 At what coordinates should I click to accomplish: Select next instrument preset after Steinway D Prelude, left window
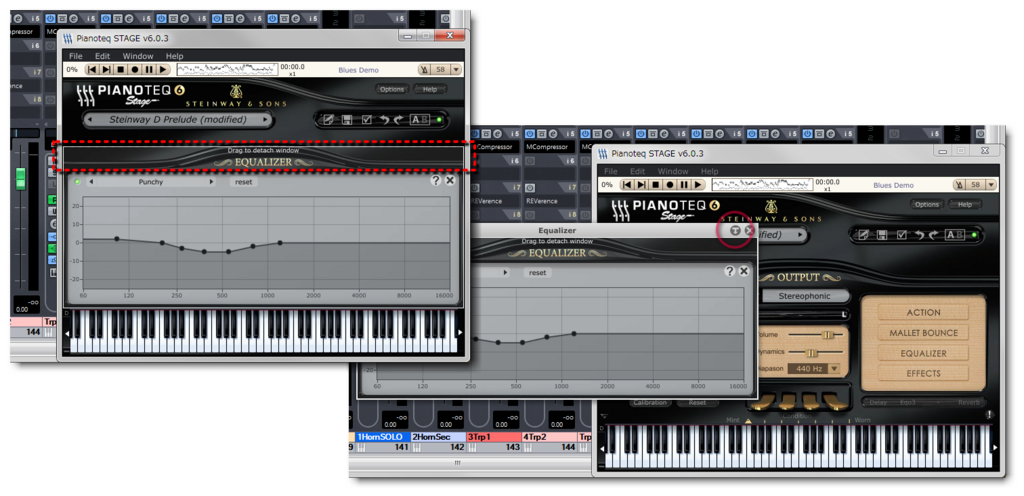265,120
